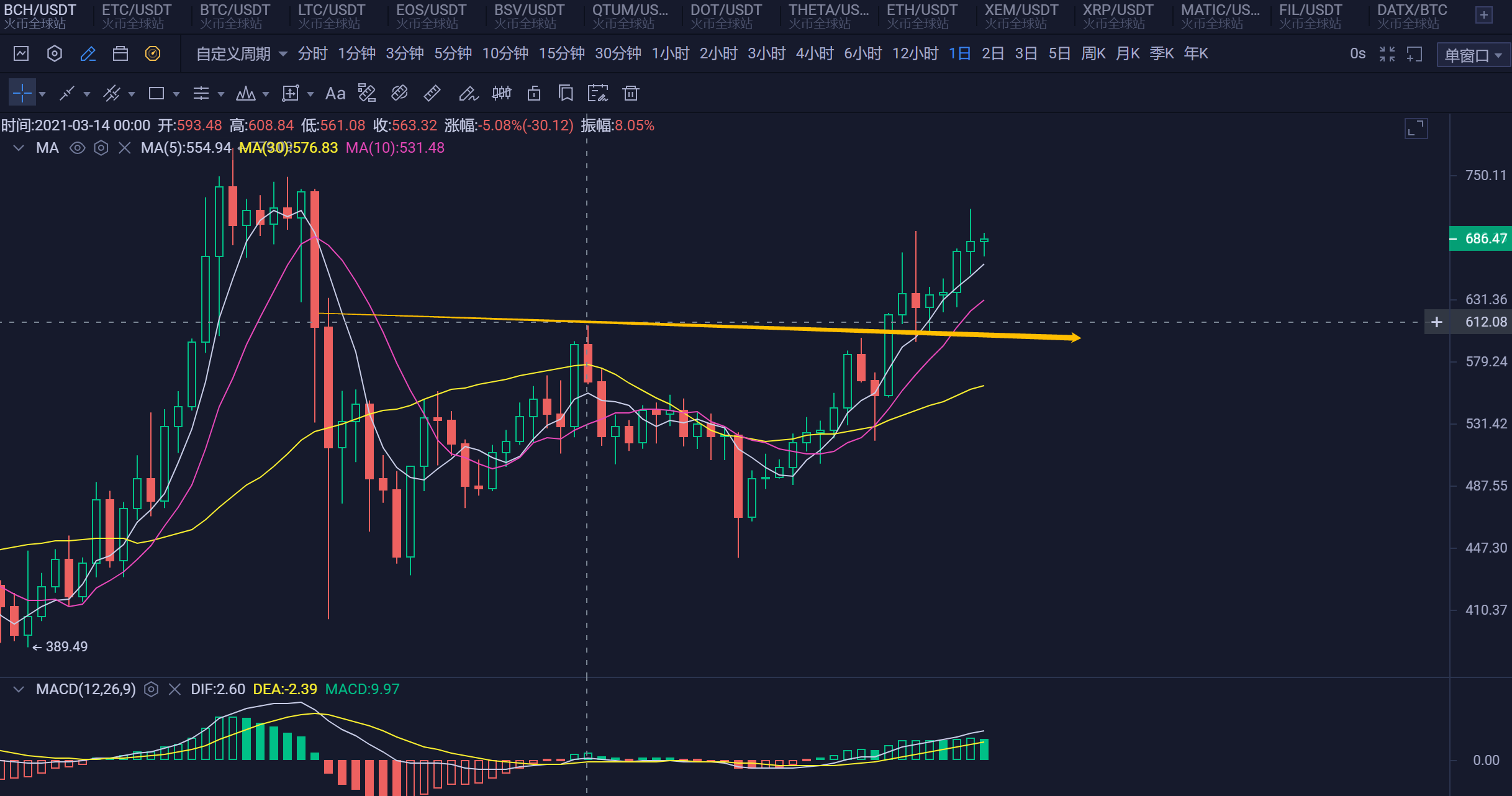
Task: Select the crosshair cursor tool
Action: tap(22, 93)
